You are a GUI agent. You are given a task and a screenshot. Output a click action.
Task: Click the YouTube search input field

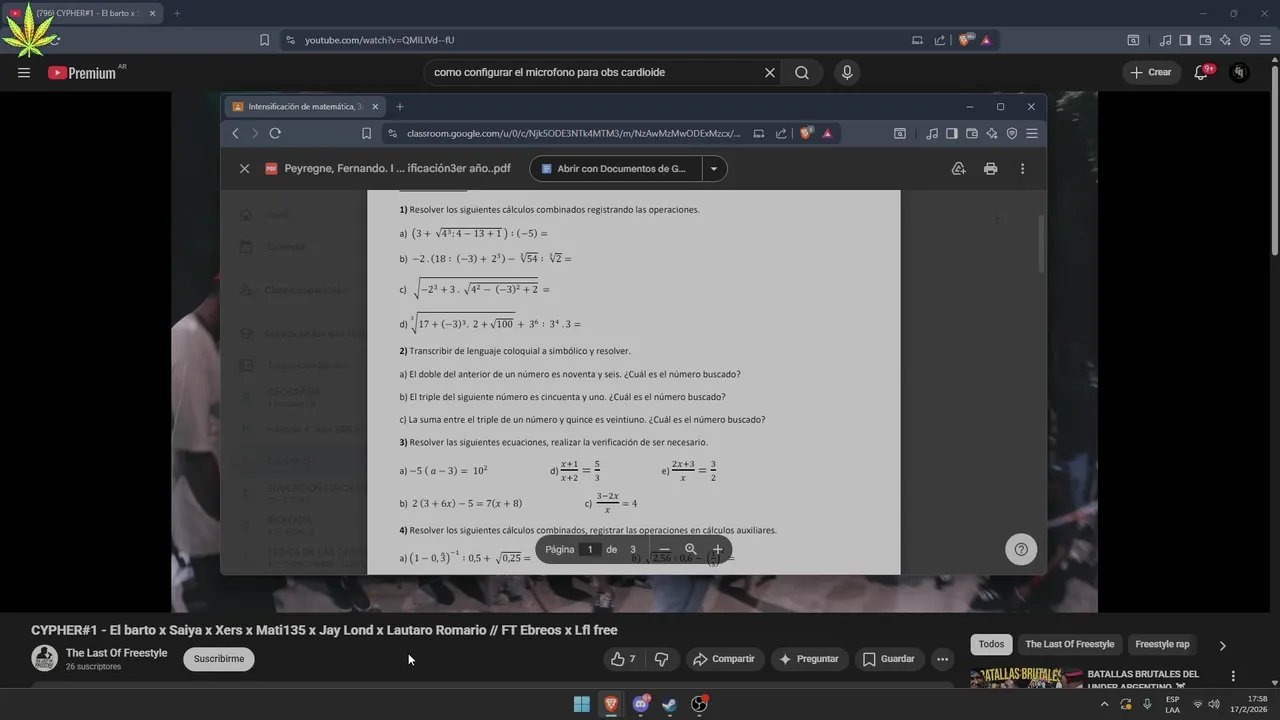(595, 72)
